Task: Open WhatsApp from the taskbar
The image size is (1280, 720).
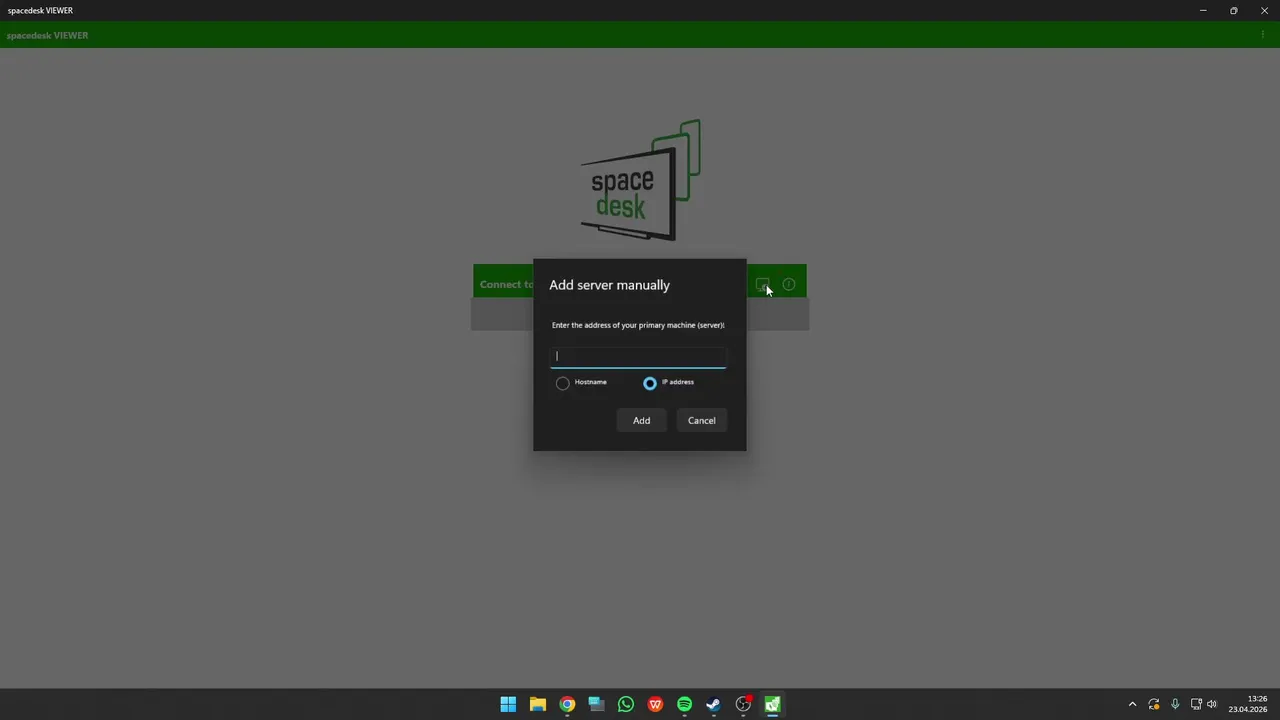Action: point(626,704)
